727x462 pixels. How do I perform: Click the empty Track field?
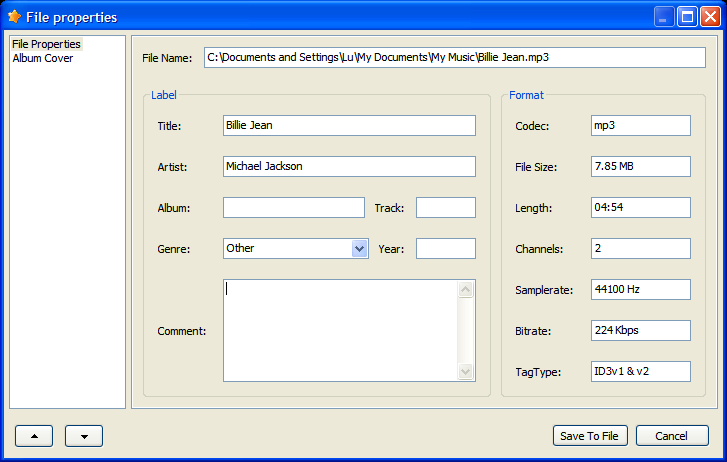(446, 207)
